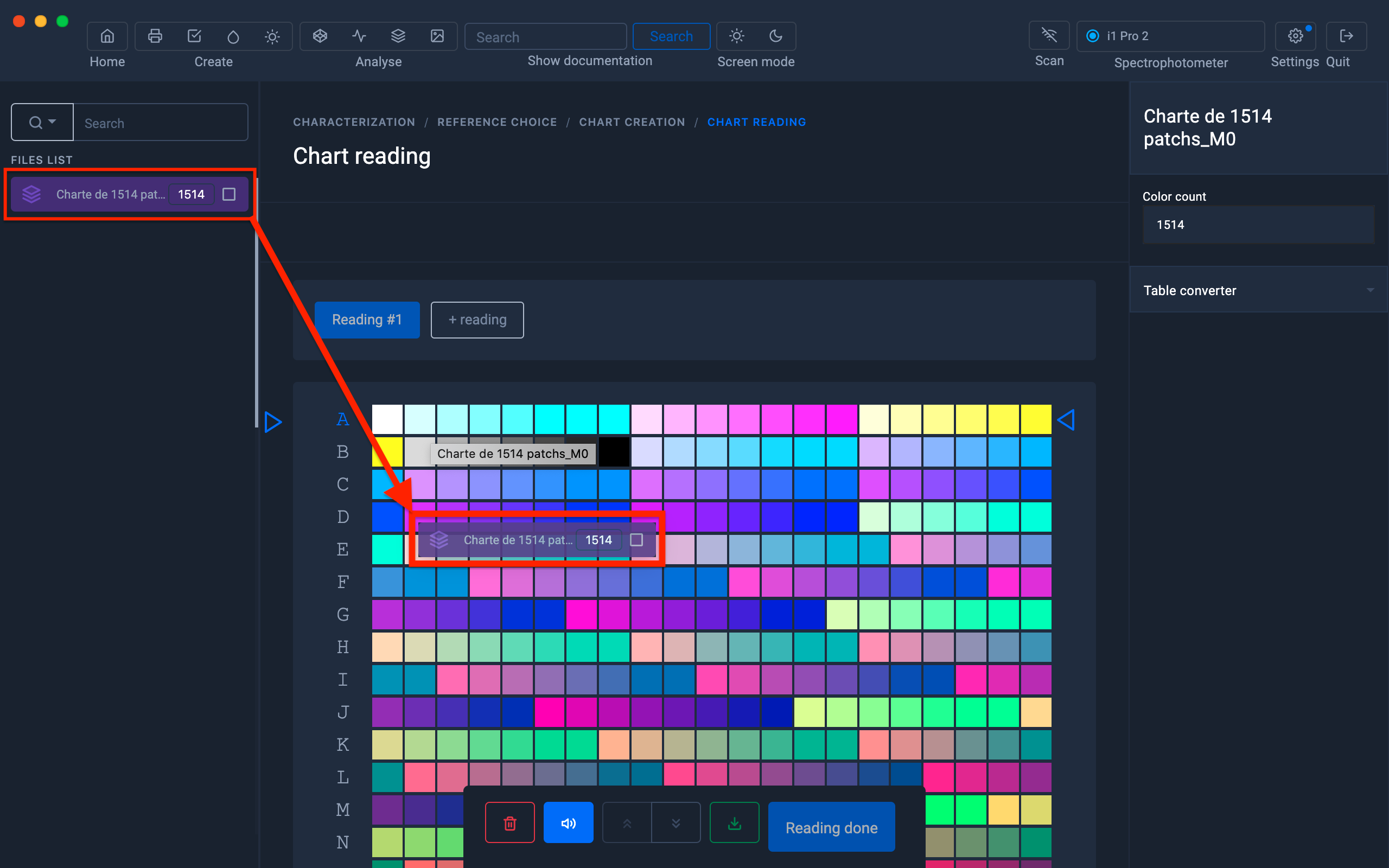Click the Reading done button
The image size is (1389, 868).
[x=831, y=827]
